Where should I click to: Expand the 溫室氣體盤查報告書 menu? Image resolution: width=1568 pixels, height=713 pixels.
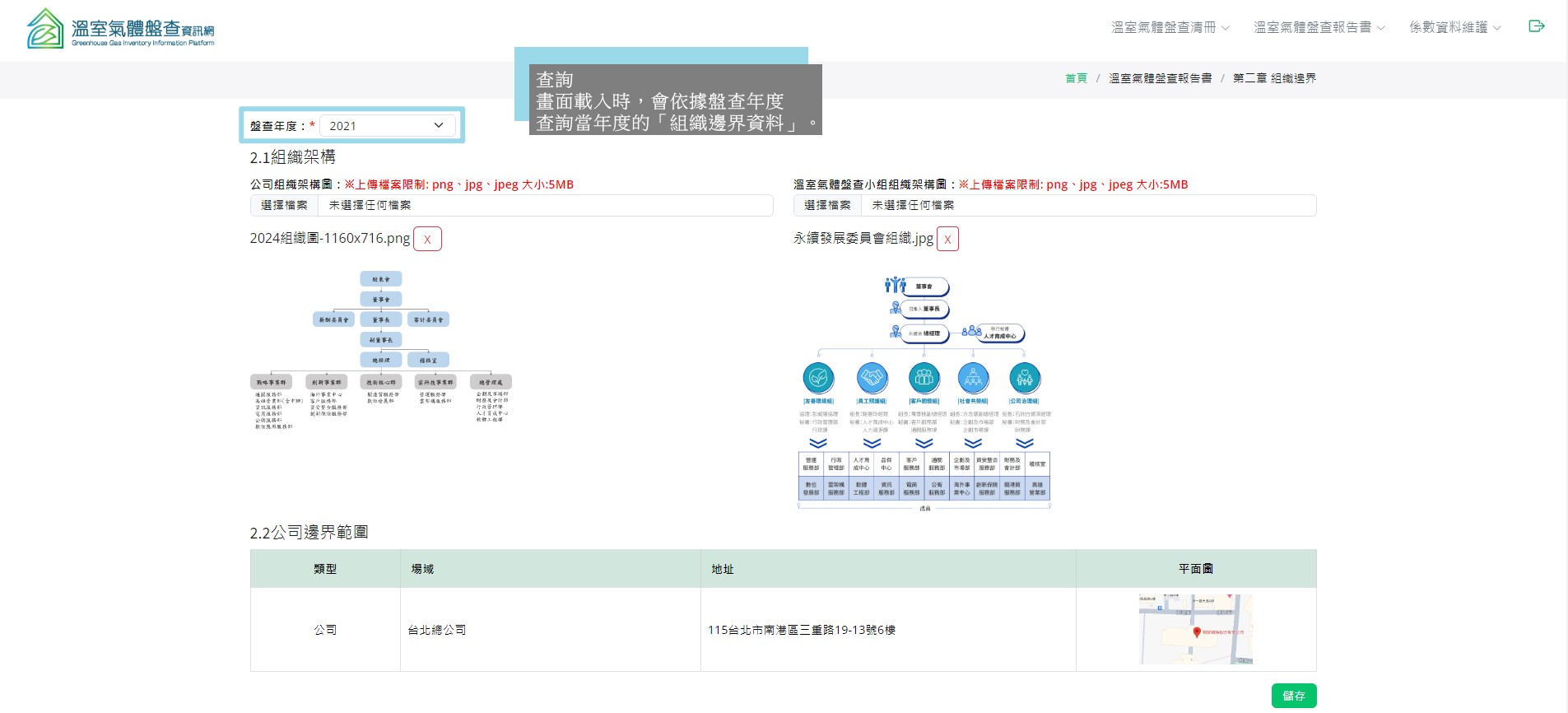tap(1319, 27)
